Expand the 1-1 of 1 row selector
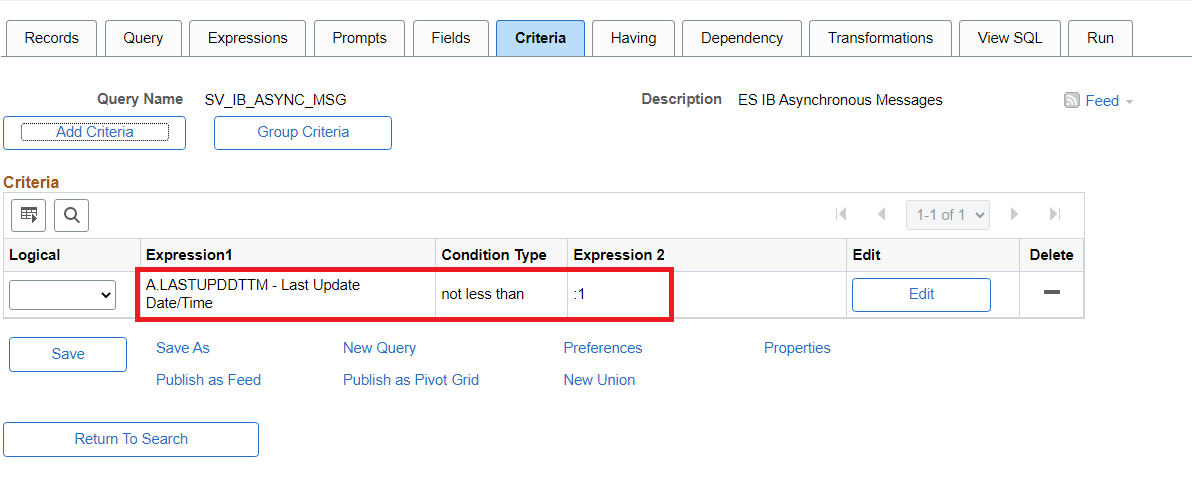 (947, 214)
